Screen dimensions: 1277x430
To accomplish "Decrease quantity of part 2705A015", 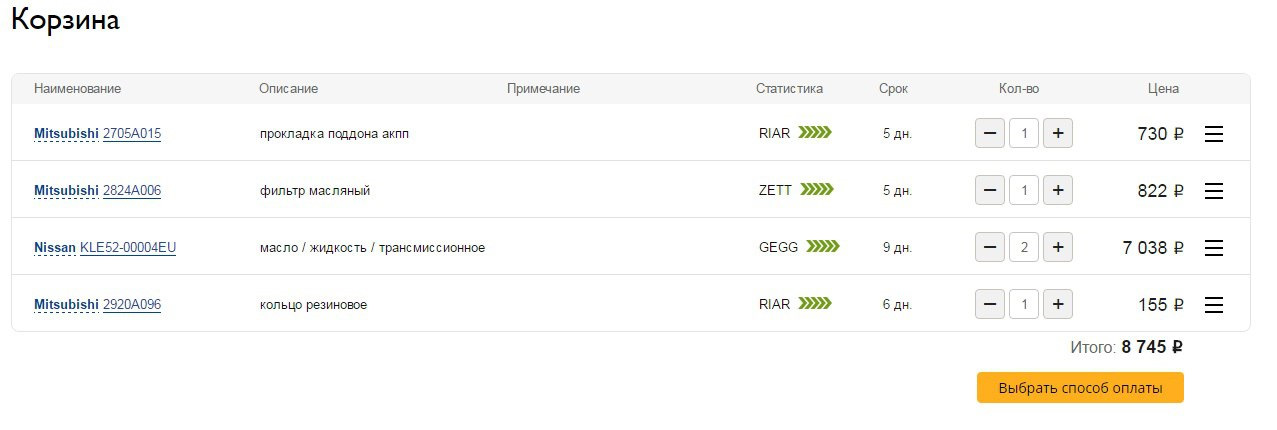I will 990,133.
